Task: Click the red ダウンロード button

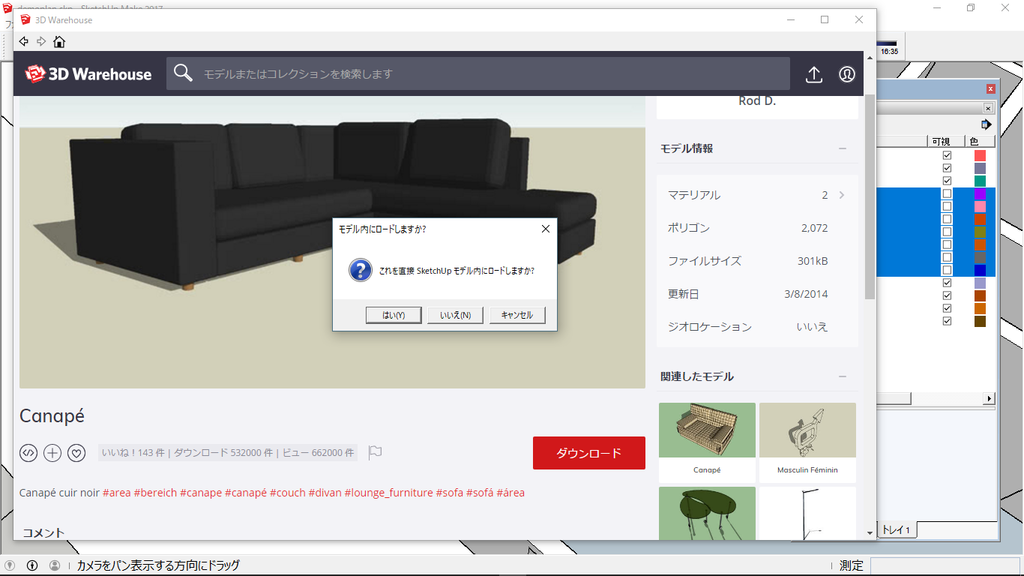Action: pos(589,453)
